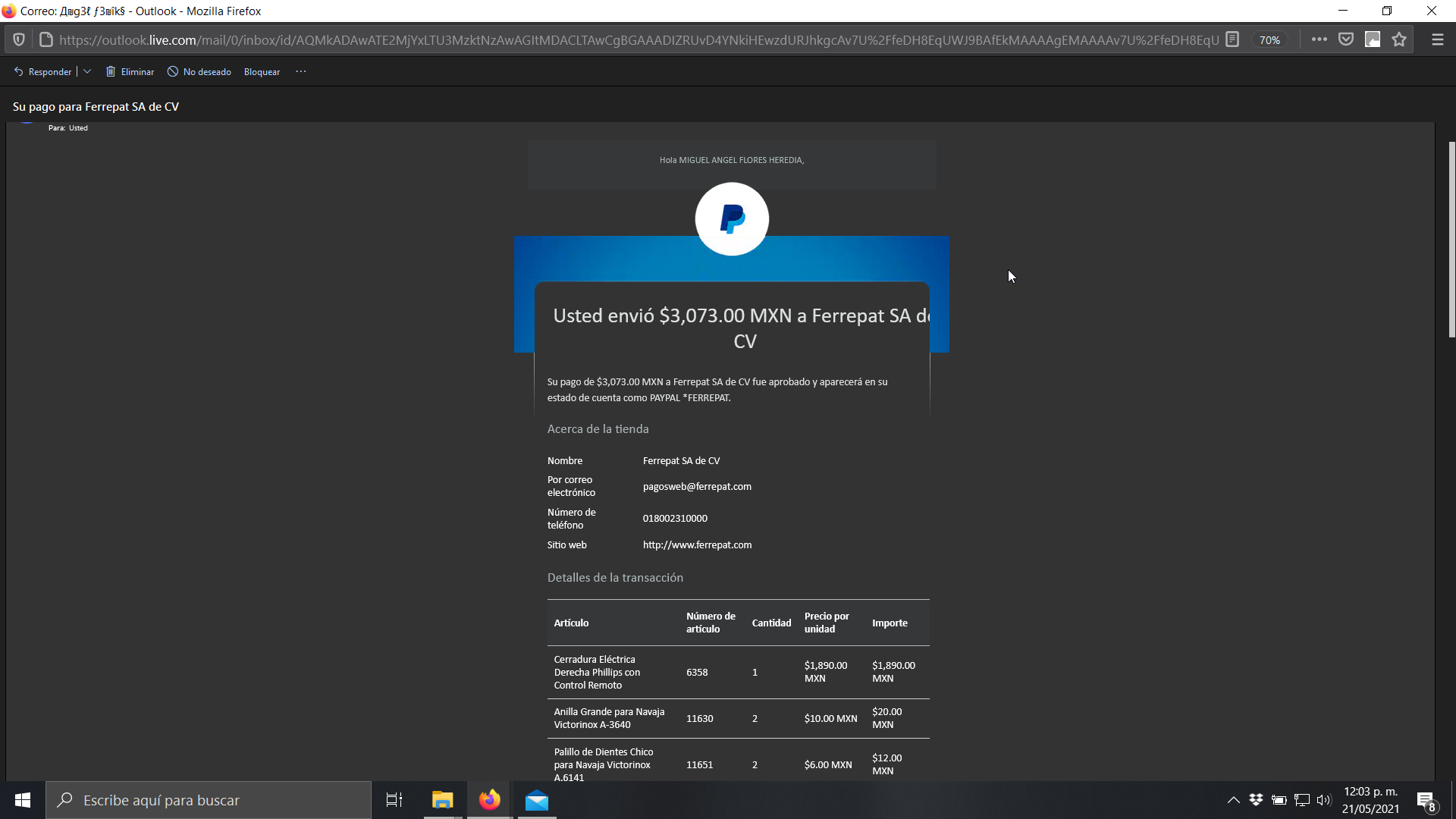The width and height of the screenshot is (1456, 819).
Task: Open File Explorer from the taskbar
Action: click(442, 800)
